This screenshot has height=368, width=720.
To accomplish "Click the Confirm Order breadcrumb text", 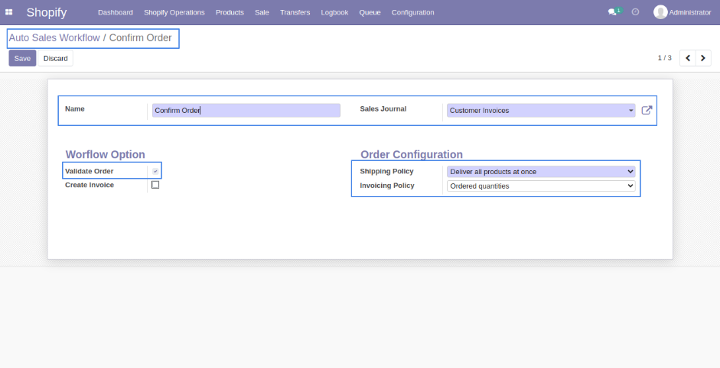I will tap(140, 38).
